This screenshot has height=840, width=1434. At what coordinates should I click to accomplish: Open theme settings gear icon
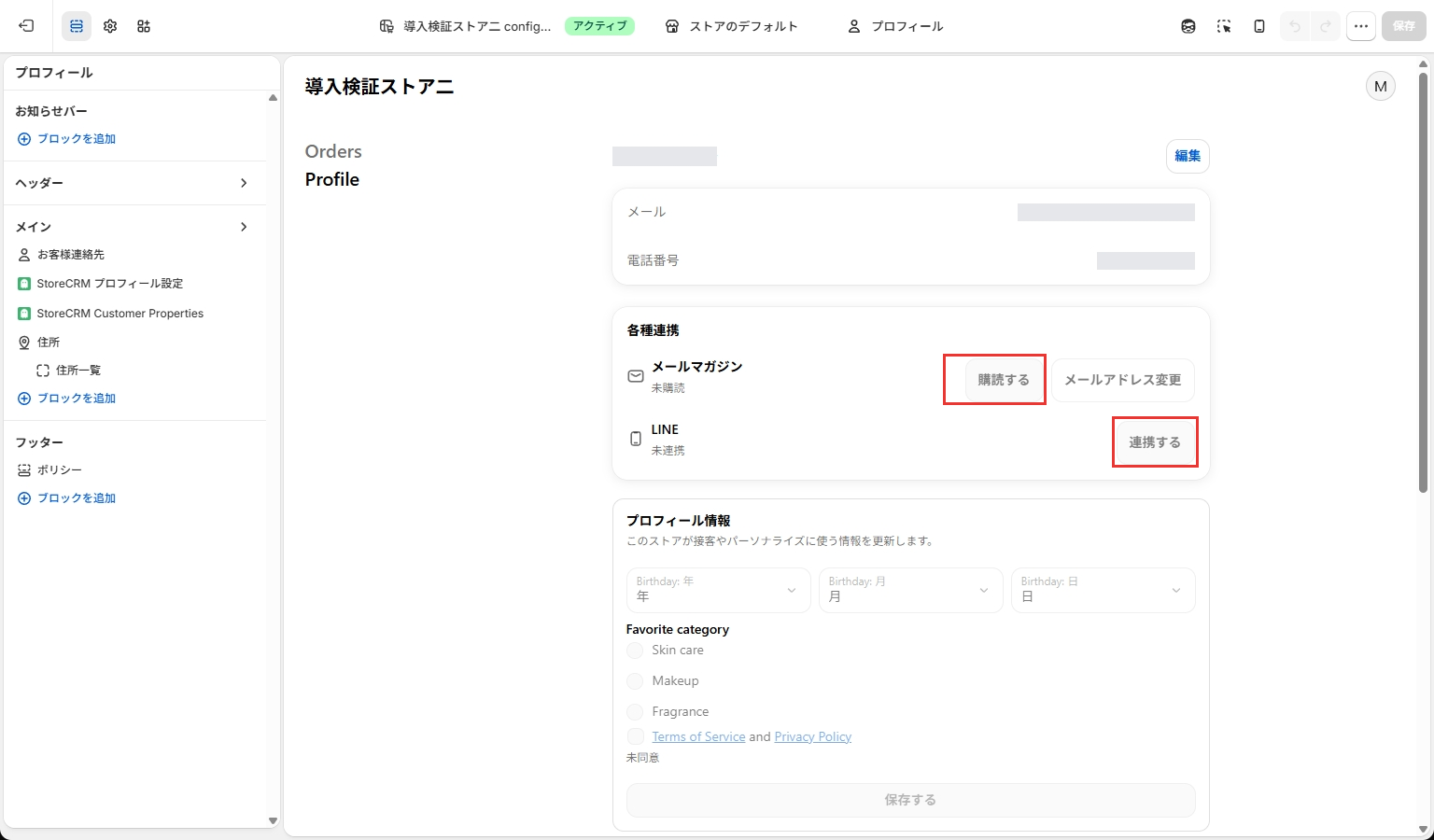(x=110, y=26)
